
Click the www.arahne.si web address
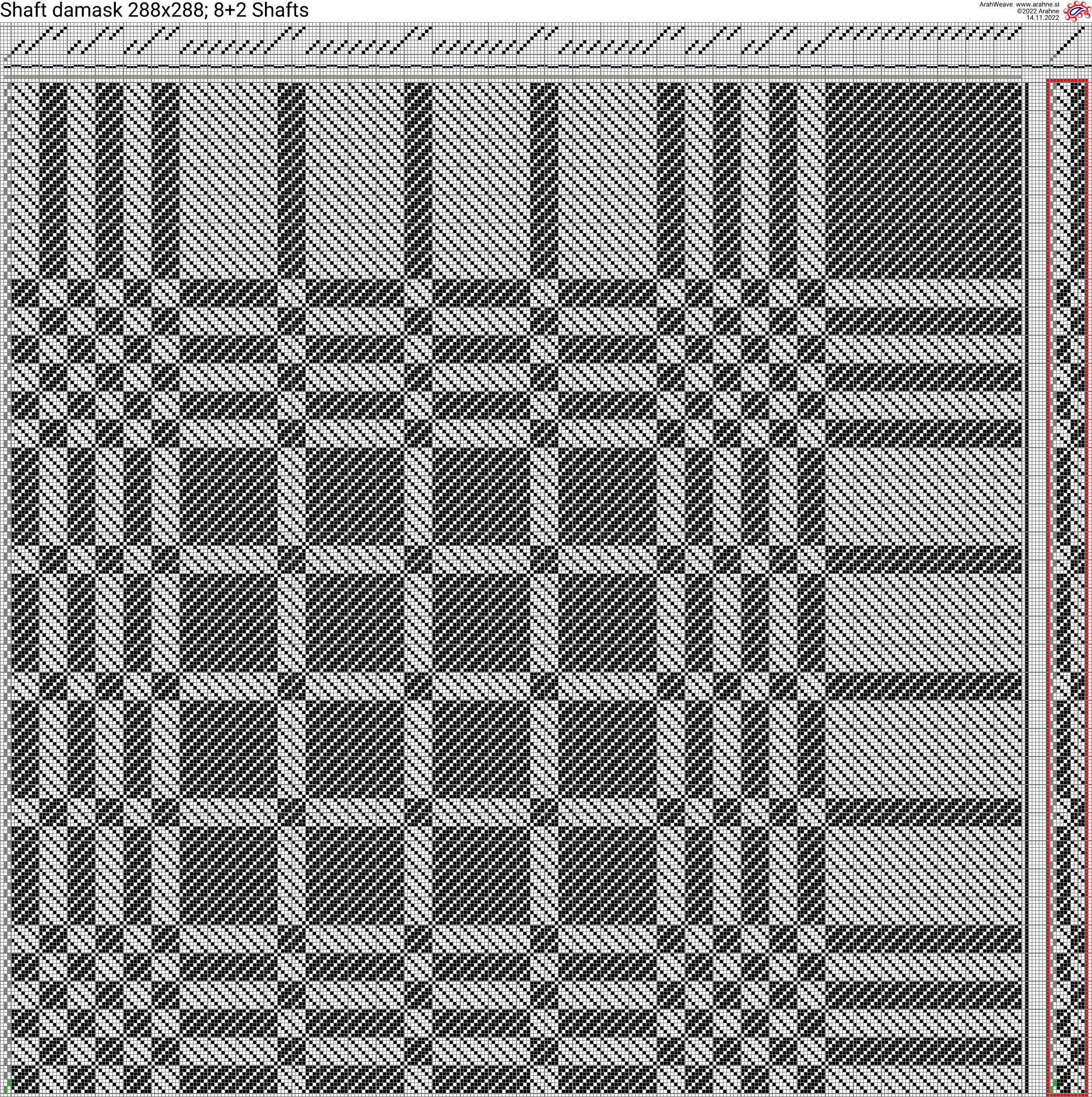(1037, 4)
